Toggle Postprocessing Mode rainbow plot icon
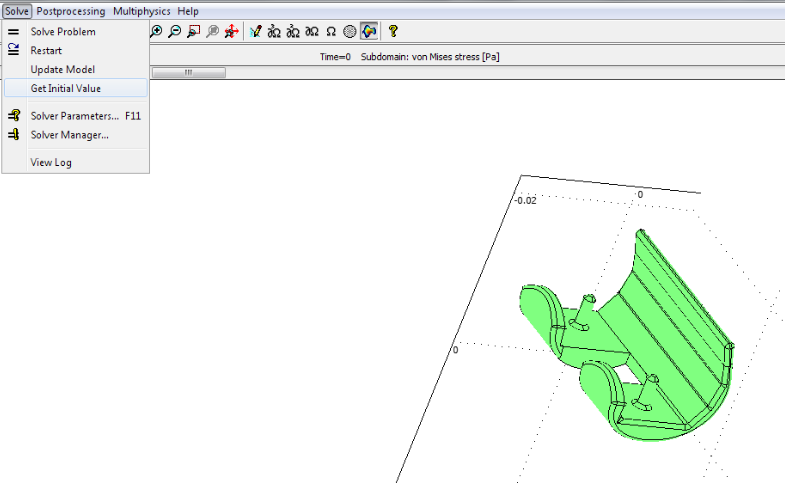Viewport: 785px width, 483px height. 369,32
